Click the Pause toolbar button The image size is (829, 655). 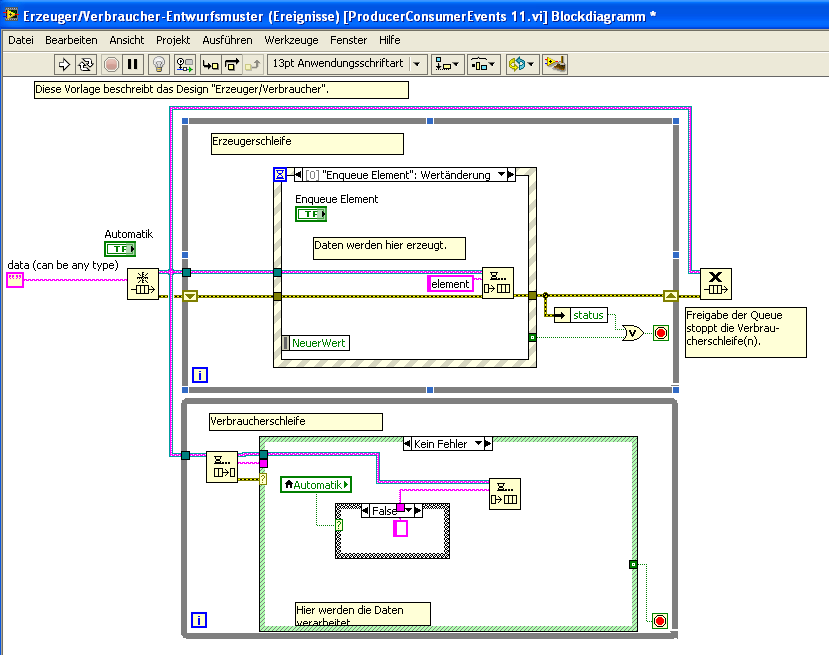(x=133, y=64)
